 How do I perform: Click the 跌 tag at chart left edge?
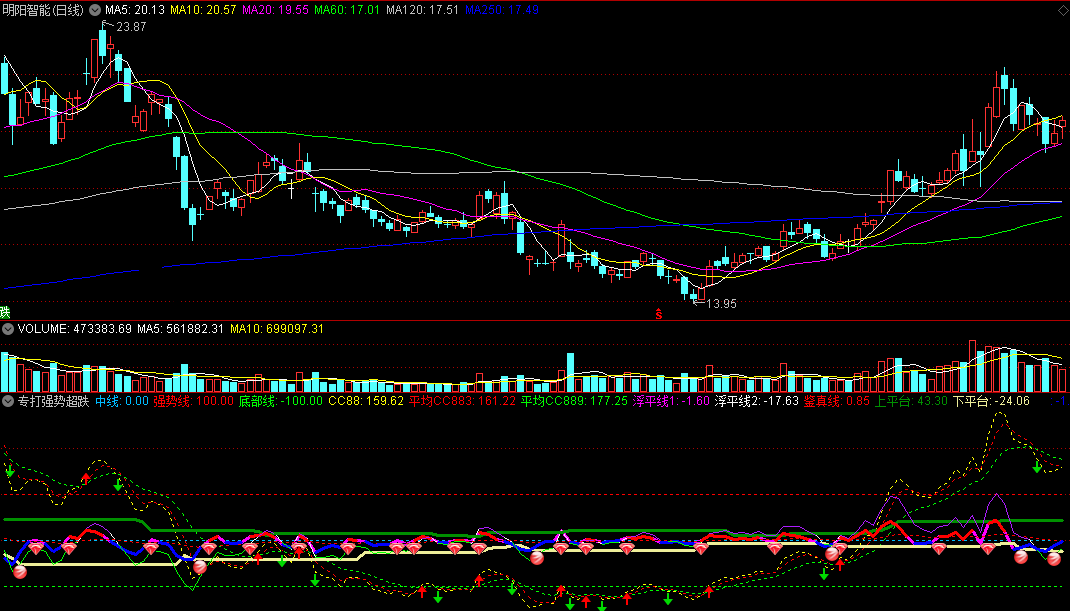click(x=5, y=313)
